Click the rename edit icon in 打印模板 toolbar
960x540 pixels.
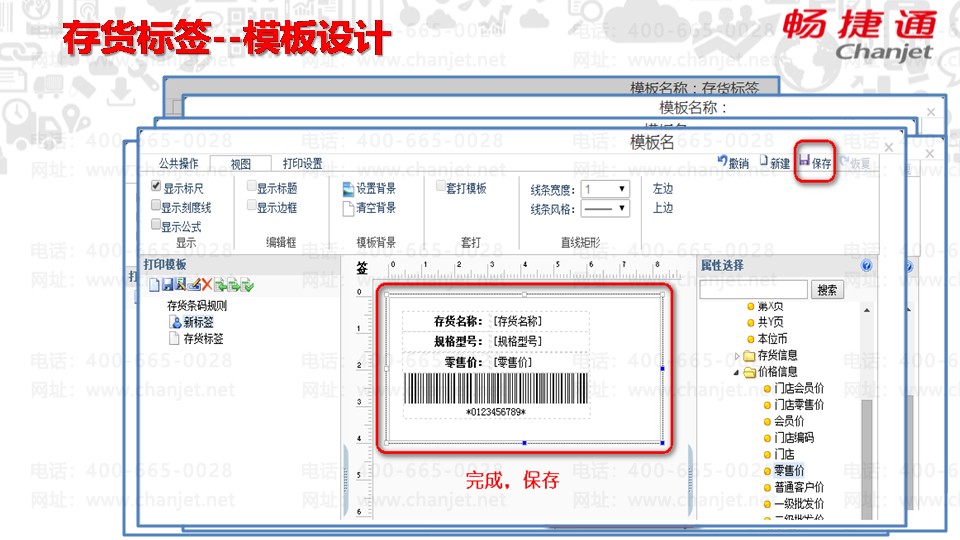click(194, 284)
